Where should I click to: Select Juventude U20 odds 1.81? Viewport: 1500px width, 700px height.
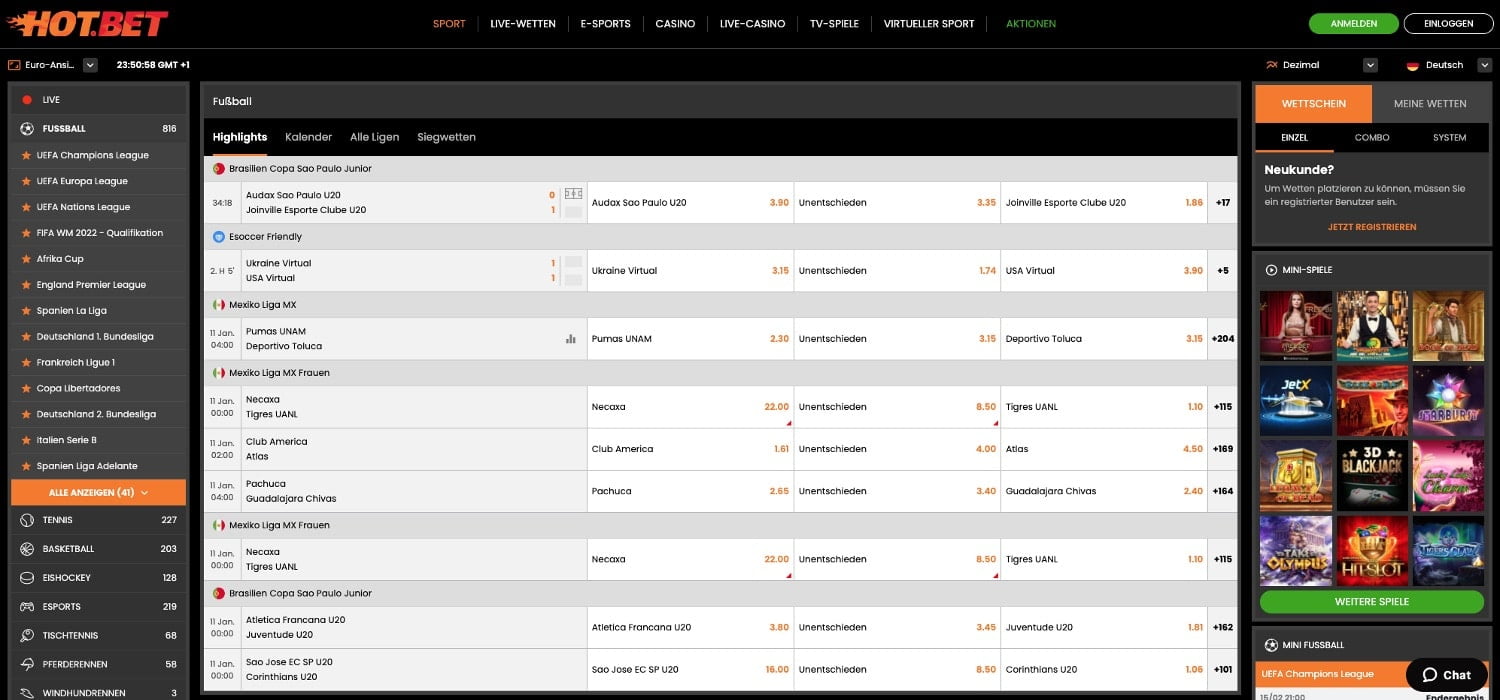[1105, 627]
